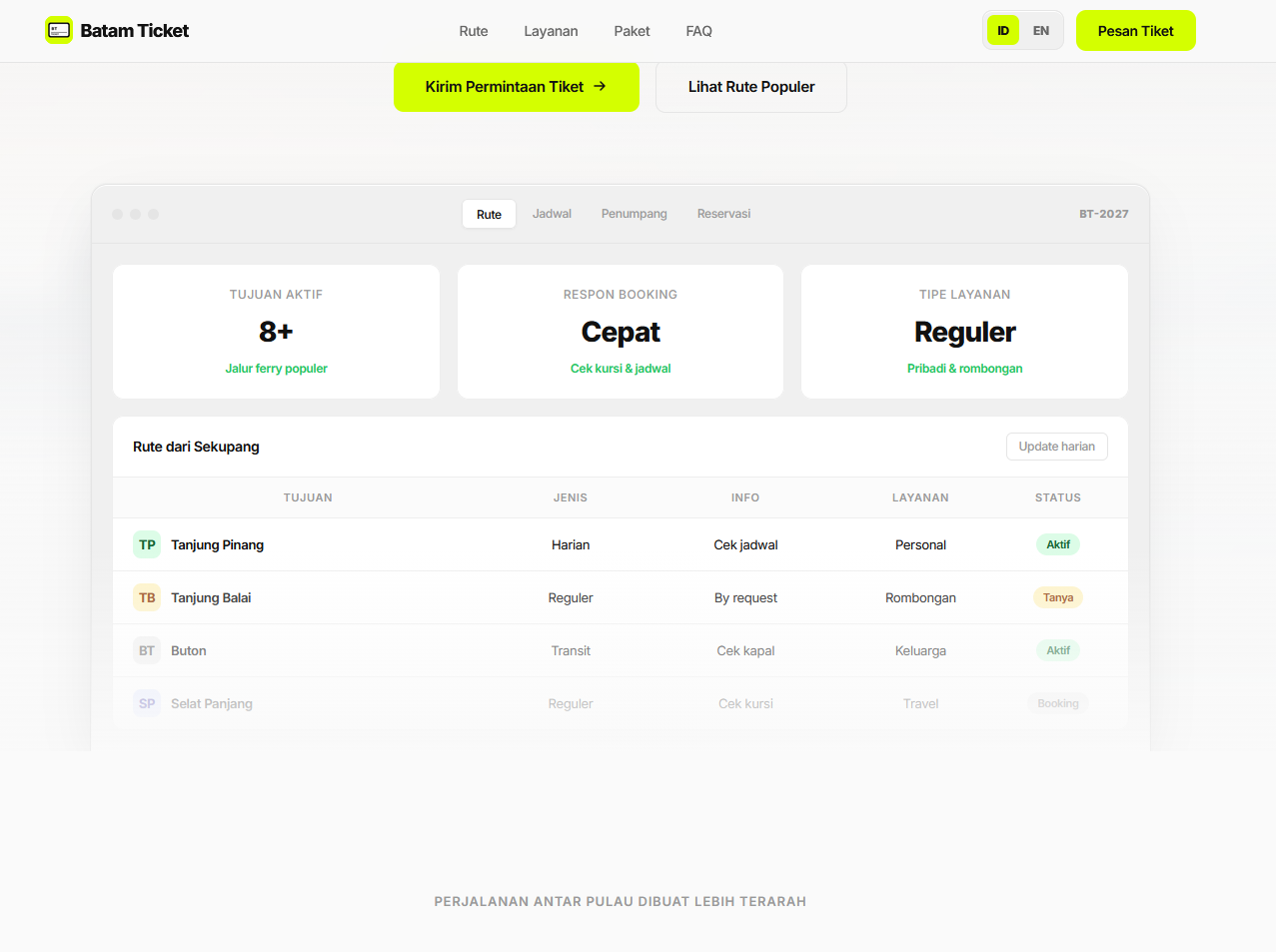Click the Aktif status badge for Tanjung Pinang
The height and width of the screenshot is (952, 1276).
tap(1058, 544)
